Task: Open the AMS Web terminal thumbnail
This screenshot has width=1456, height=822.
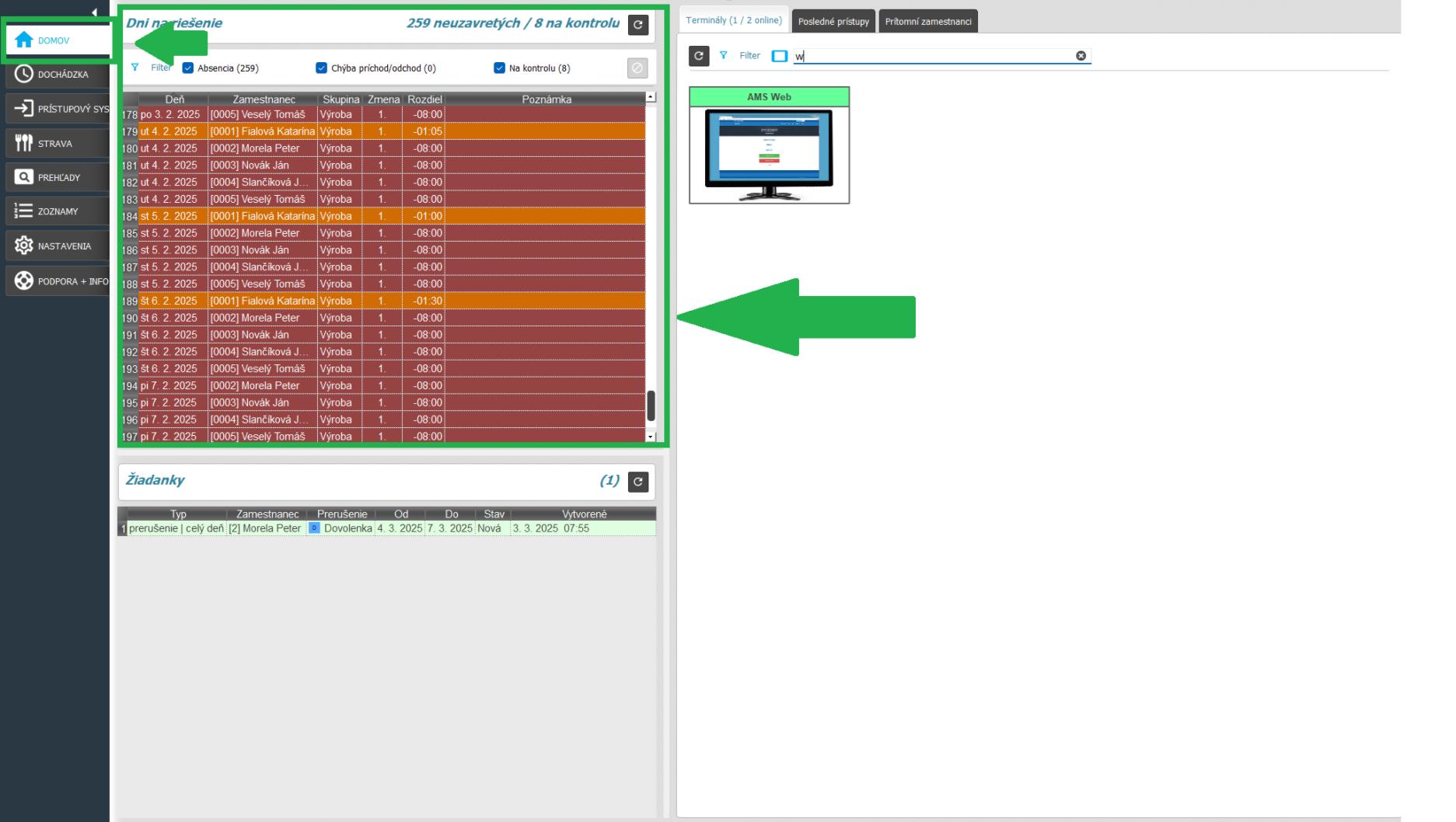Action: pyautogui.click(x=769, y=155)
